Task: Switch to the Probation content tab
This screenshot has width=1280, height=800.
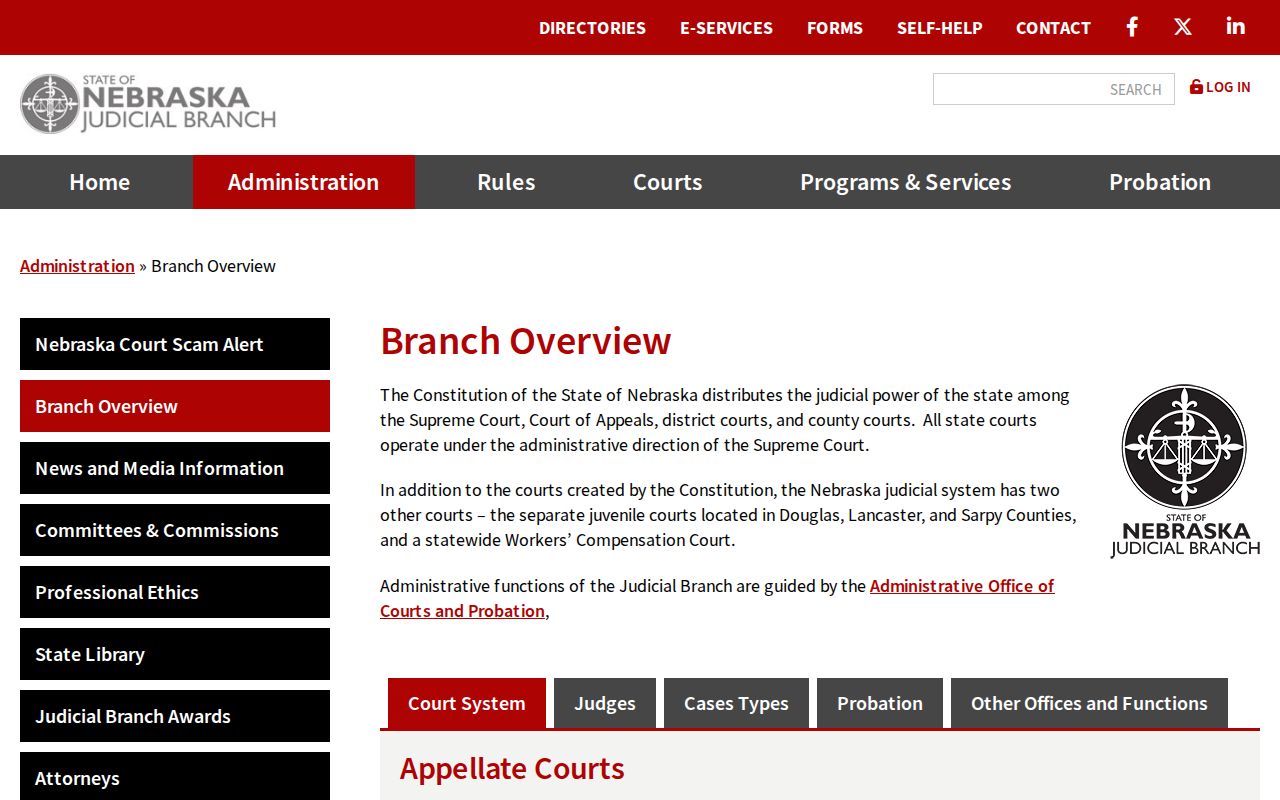Action: [880, 703]
